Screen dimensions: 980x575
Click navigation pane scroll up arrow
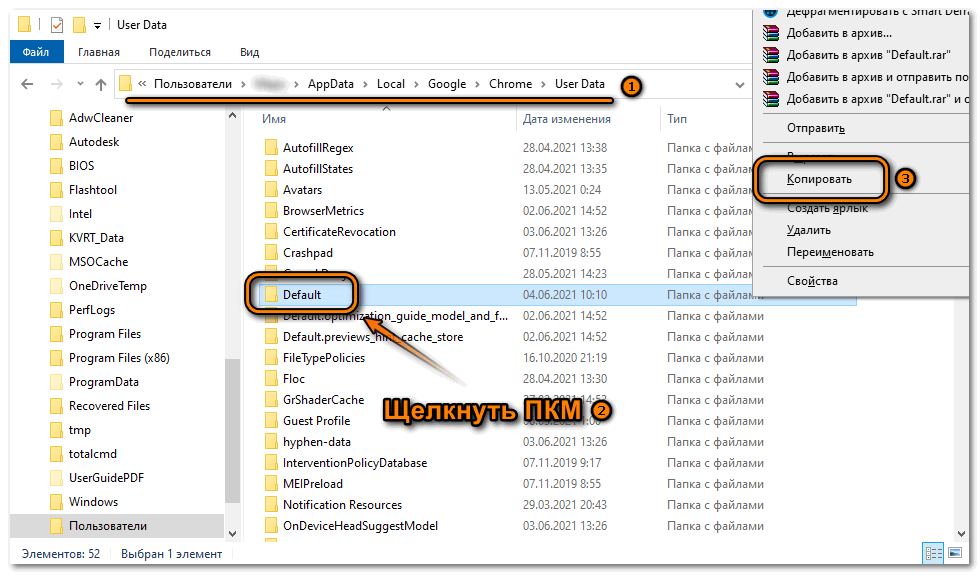point(232,116)
